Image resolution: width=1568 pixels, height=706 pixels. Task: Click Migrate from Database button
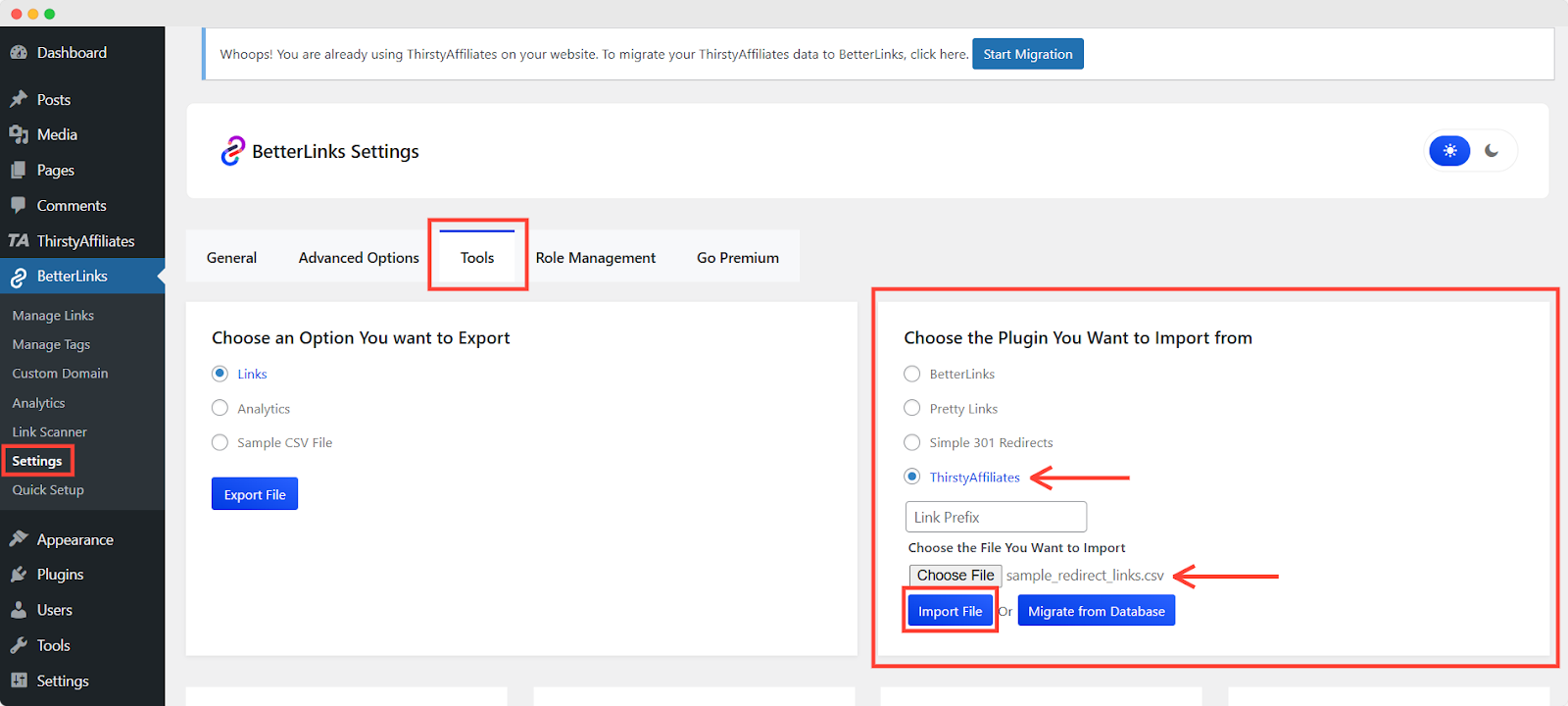1097,611
